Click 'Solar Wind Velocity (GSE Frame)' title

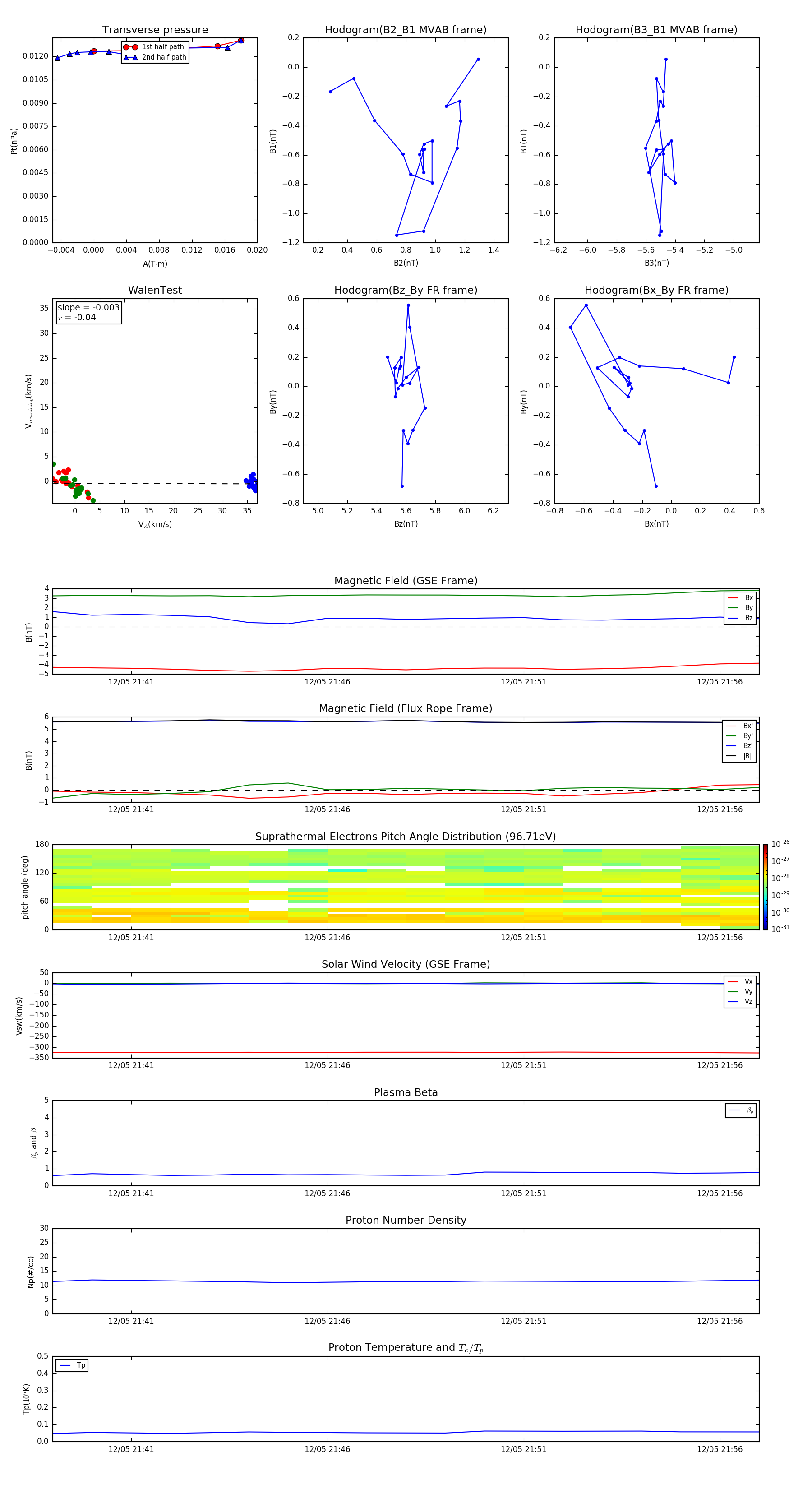[x=406, y=964]
